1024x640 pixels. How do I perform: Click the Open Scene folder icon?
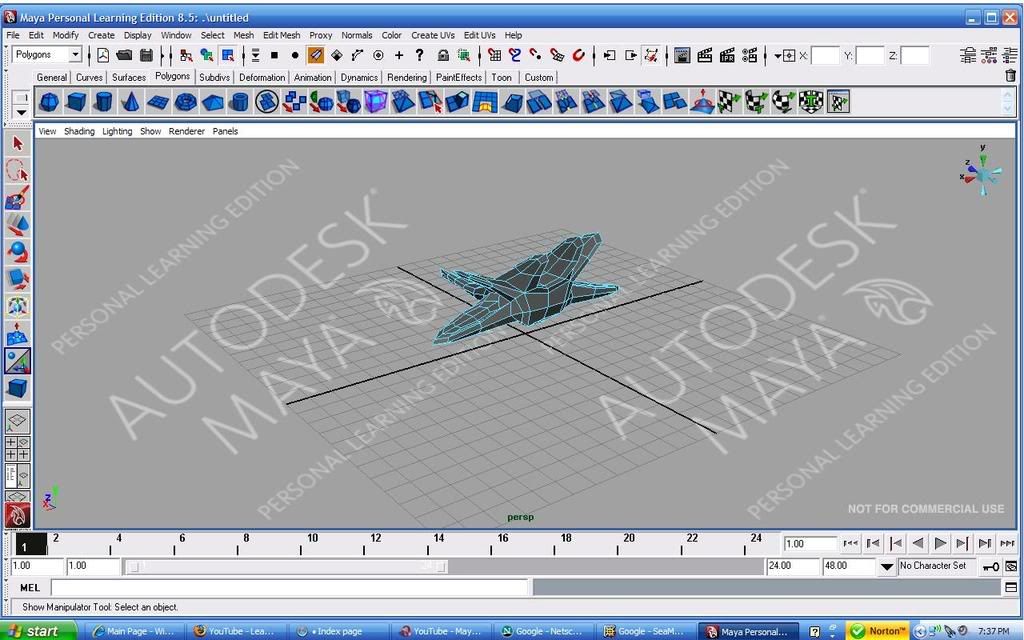[x=124, y=56]
